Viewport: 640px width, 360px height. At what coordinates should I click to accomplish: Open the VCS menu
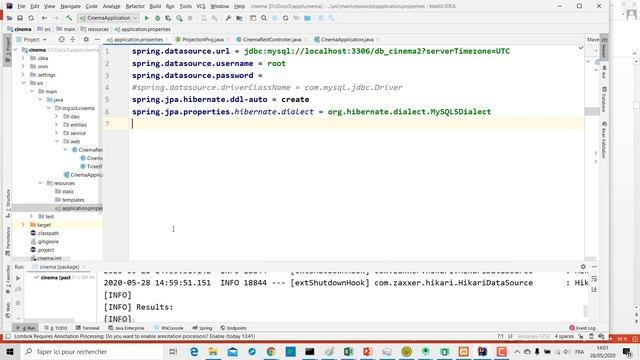[x=201, y=6]
